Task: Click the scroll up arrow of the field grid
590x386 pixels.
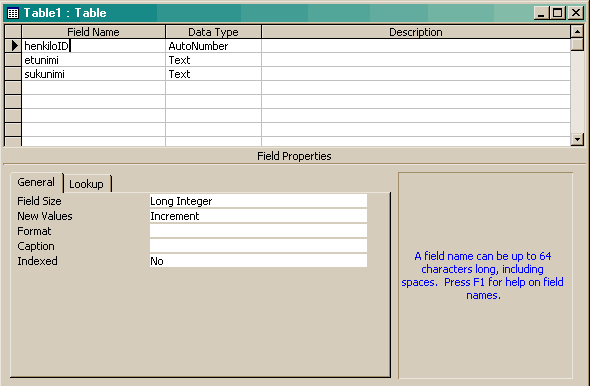Action: [x=577, y=32]
